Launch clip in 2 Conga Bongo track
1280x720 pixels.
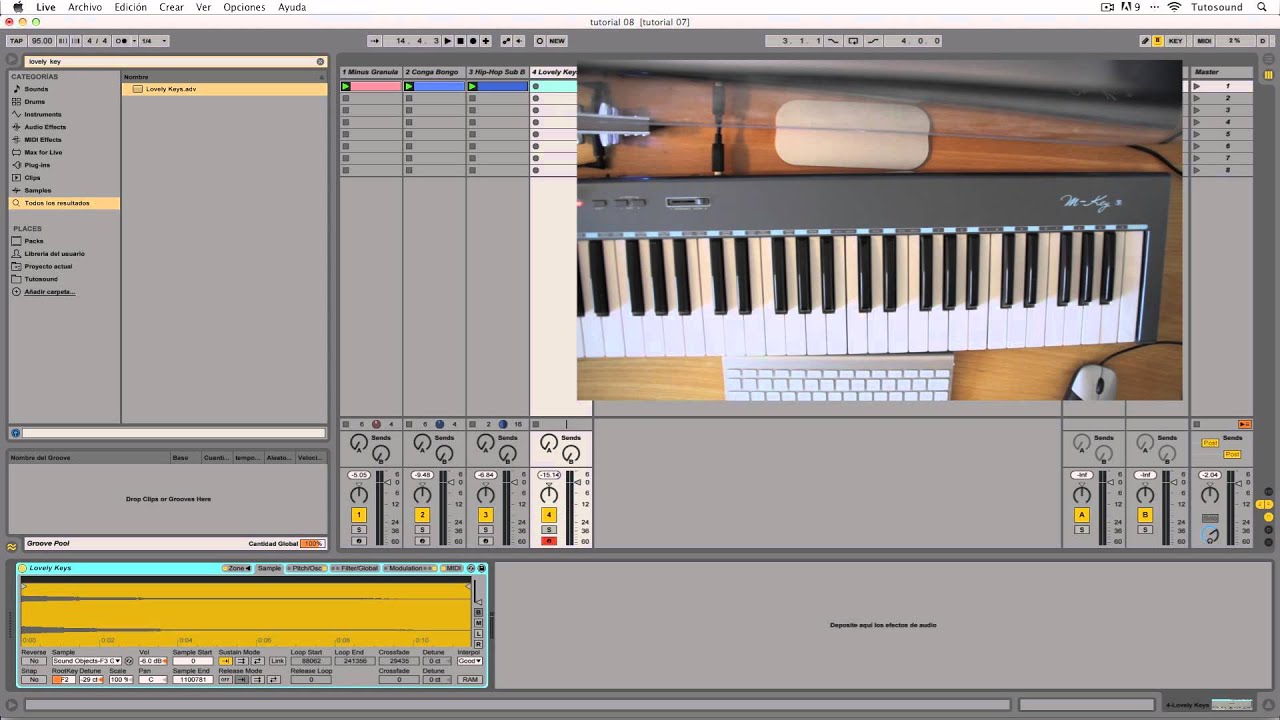pyautogui.click(x=409, y=86)
